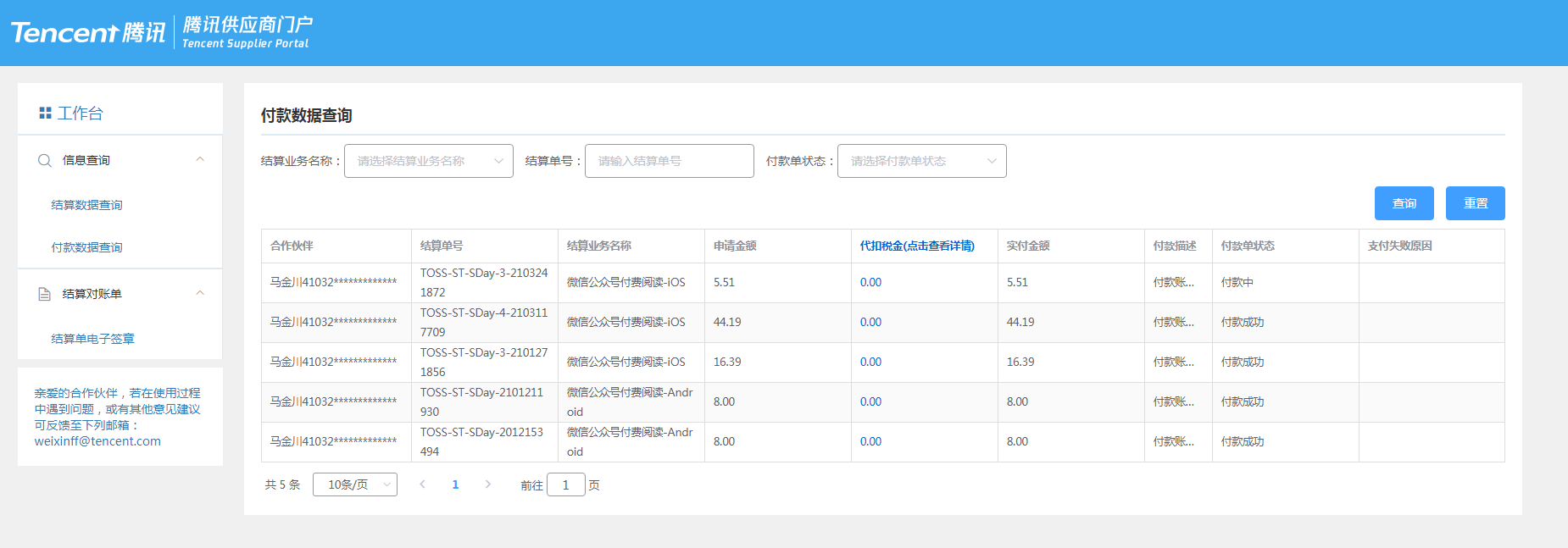This screenshot has width=1568, height=548.
Task: Click 共 5 条 total count text
Action: (x=282, y=484)
